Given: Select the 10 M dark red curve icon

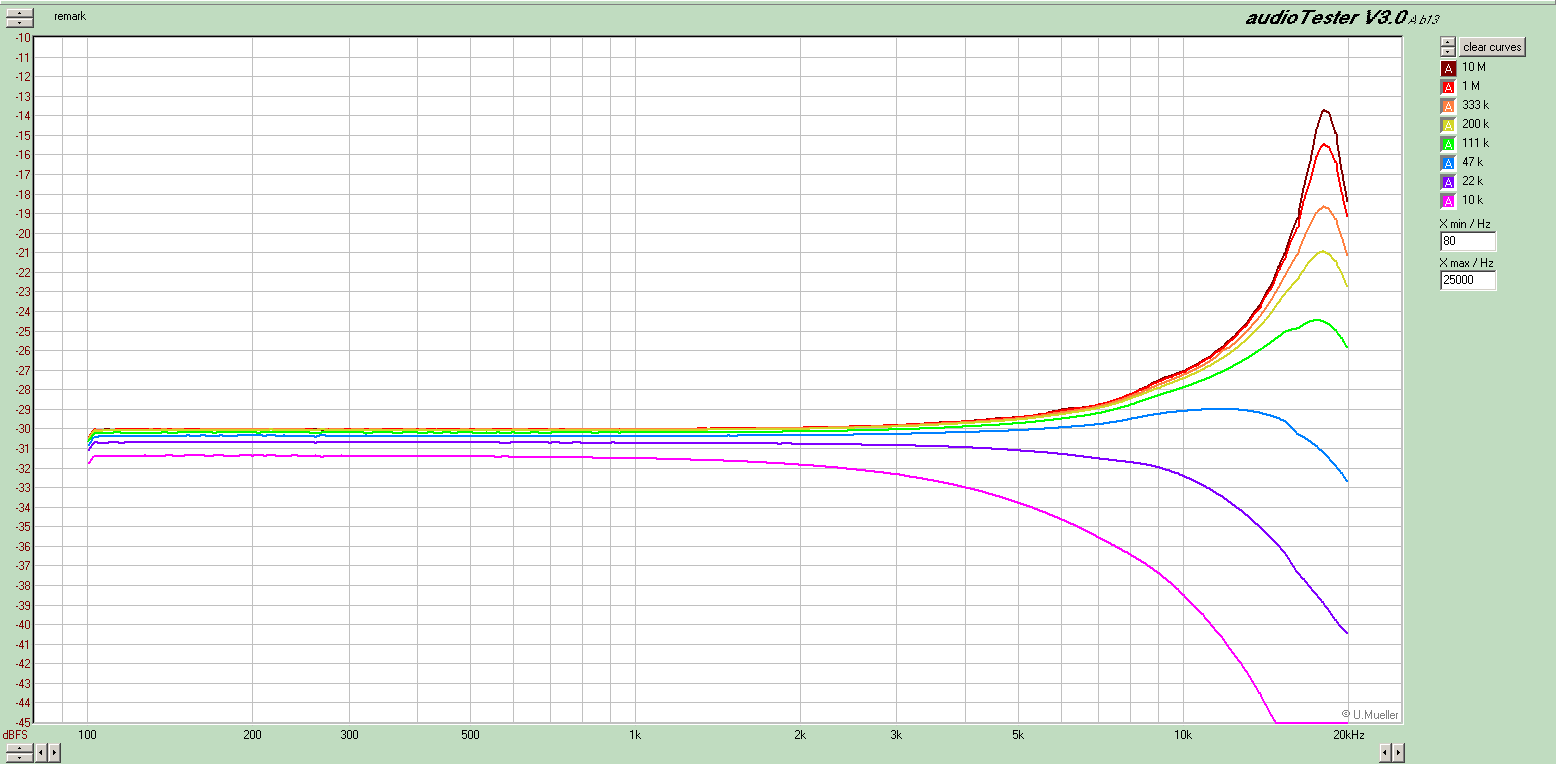Looking at the screenshot, I should pyautogui.click(x=1448, y=68).
